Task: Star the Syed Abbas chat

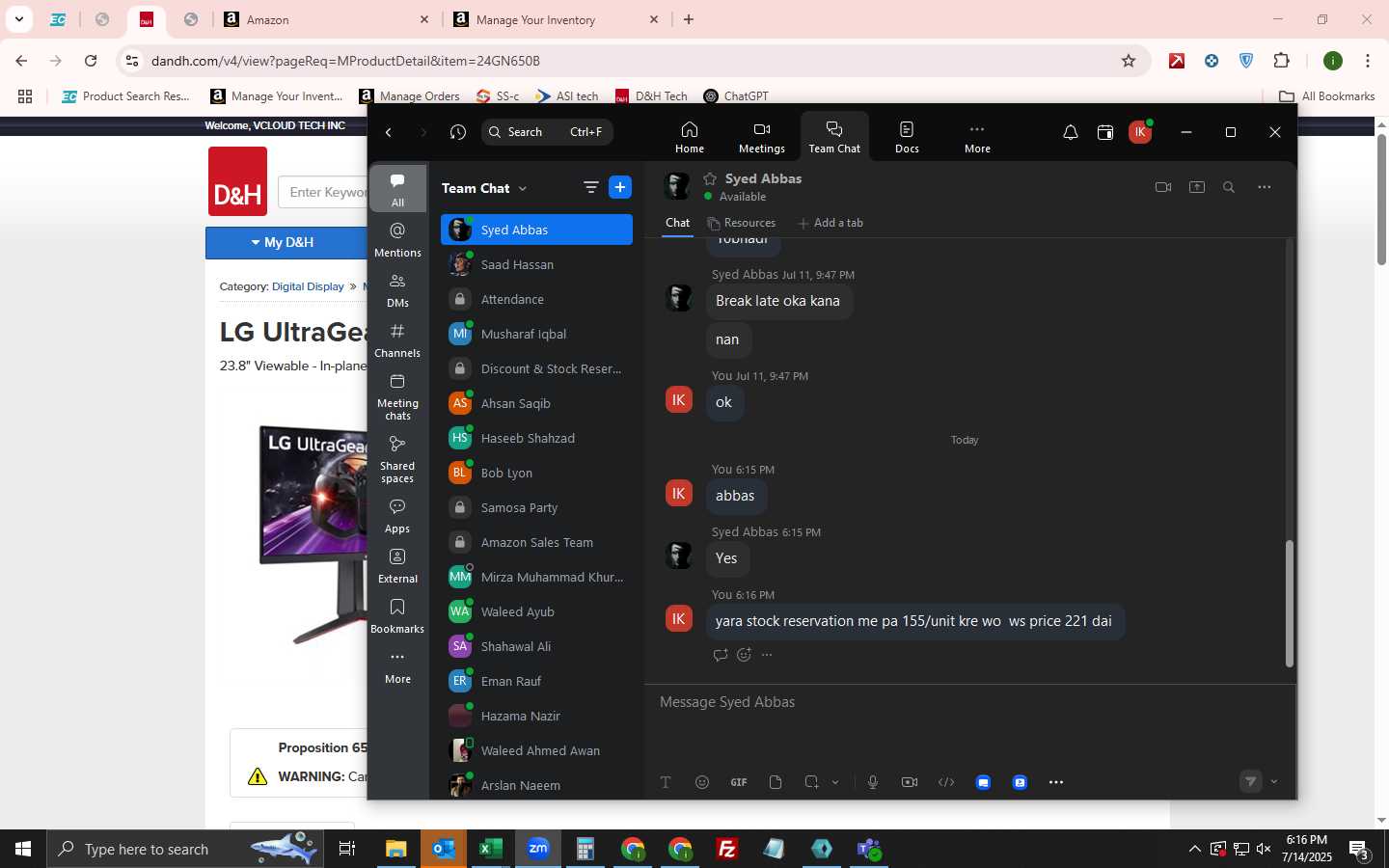Action: [x=710, y=178]
